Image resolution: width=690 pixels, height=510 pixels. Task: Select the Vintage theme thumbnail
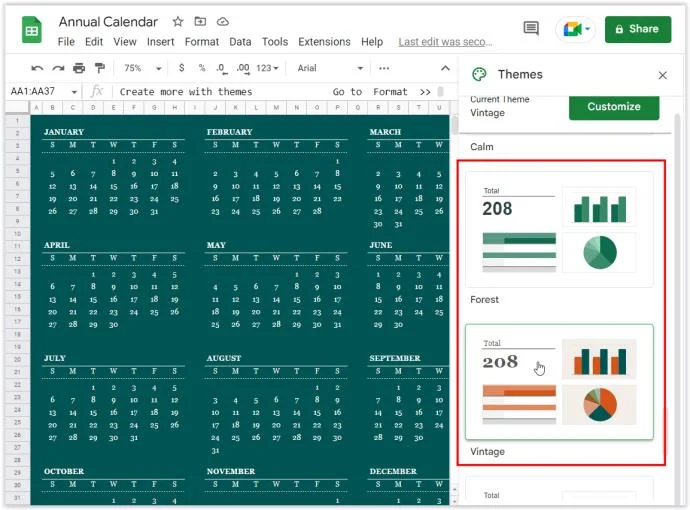tap(559, 382)
